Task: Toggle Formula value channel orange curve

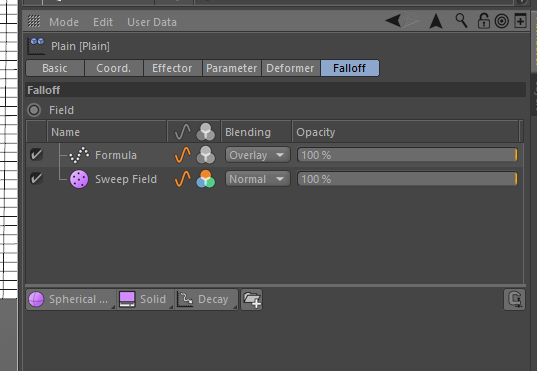Action: click(x=183, y=154)
